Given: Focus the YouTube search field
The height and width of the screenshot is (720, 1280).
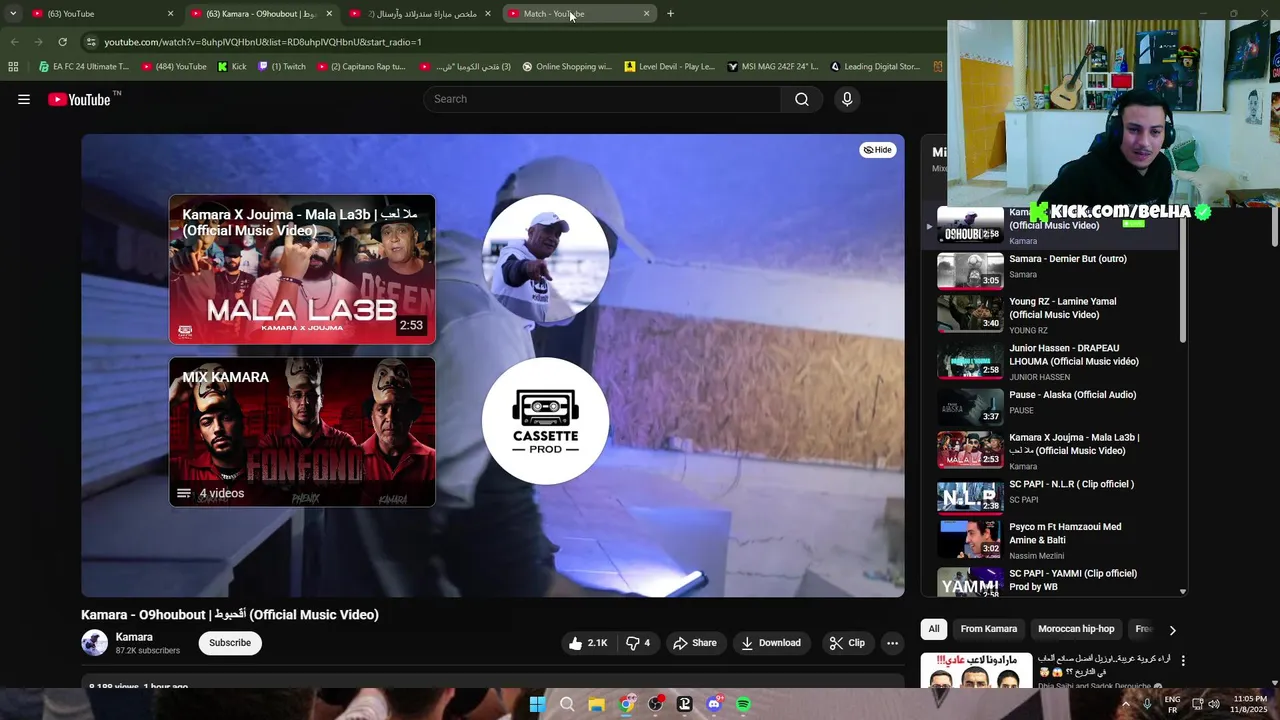Looking at the screenshot, I should click(602, 99).
